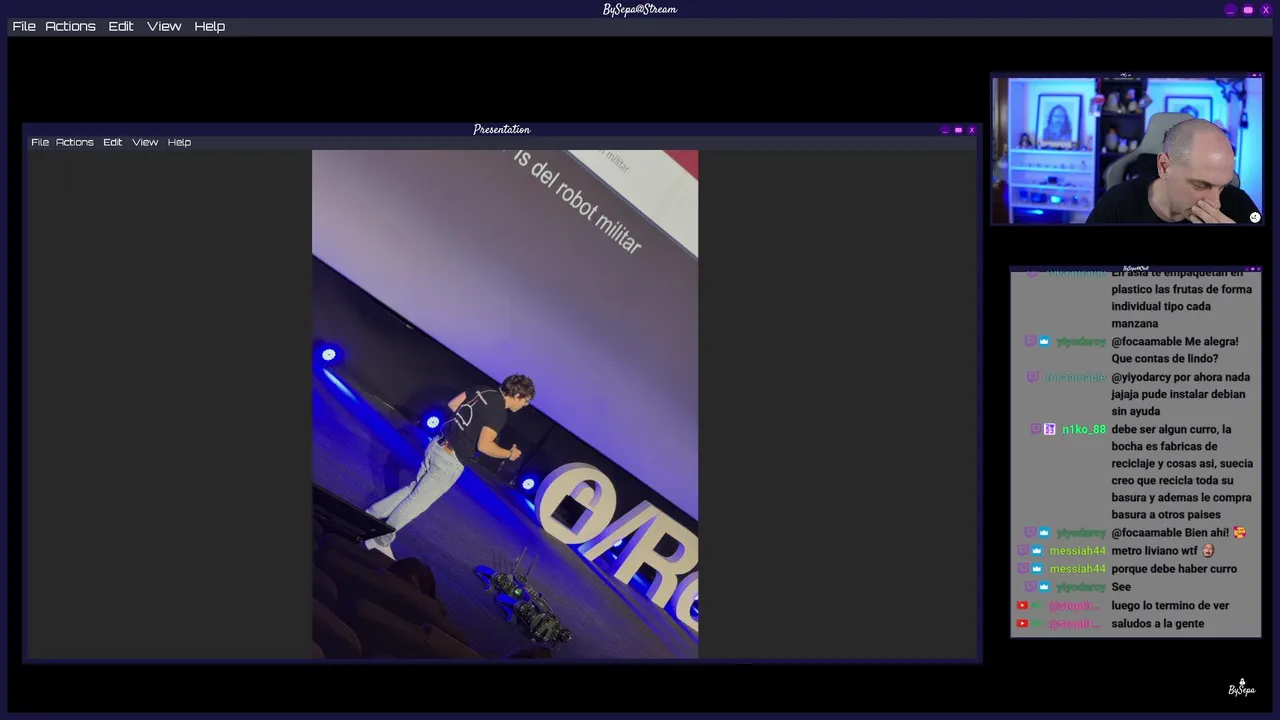Screen dimensions: 1280x720
Task: Minimize the Presentation window
Action: tap(945, 130)
